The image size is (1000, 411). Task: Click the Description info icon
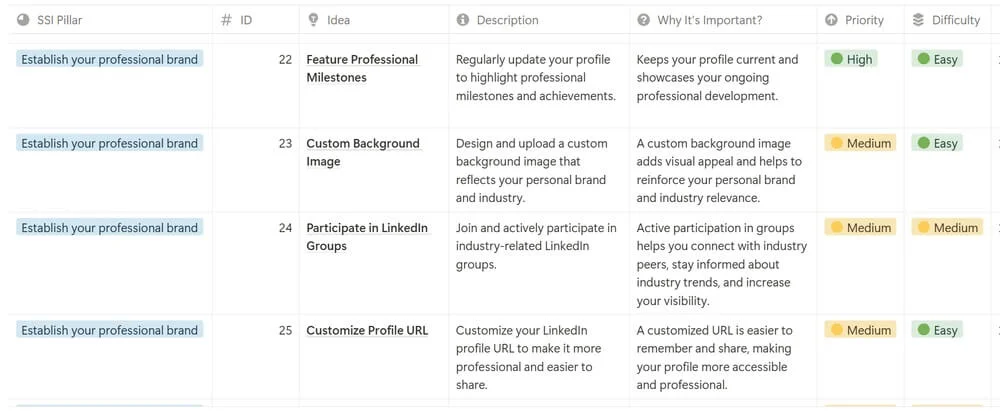coord(462,20)
